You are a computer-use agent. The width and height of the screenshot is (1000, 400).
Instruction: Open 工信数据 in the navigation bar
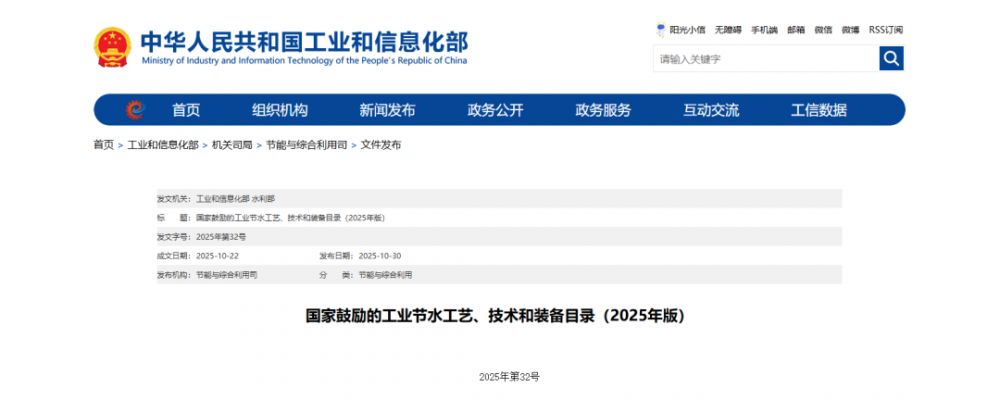818,110
